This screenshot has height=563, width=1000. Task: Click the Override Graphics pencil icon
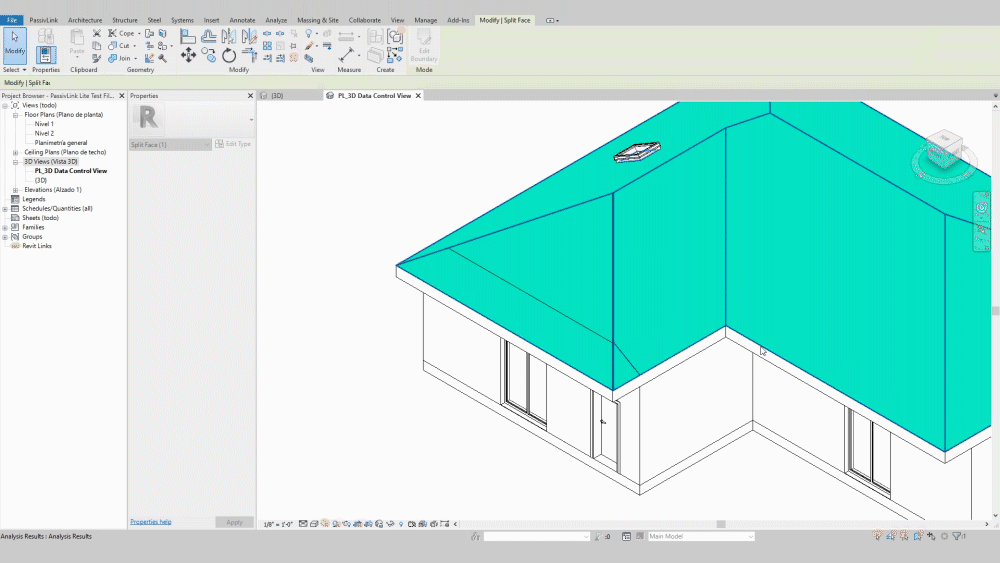click(x=309, y=46)
